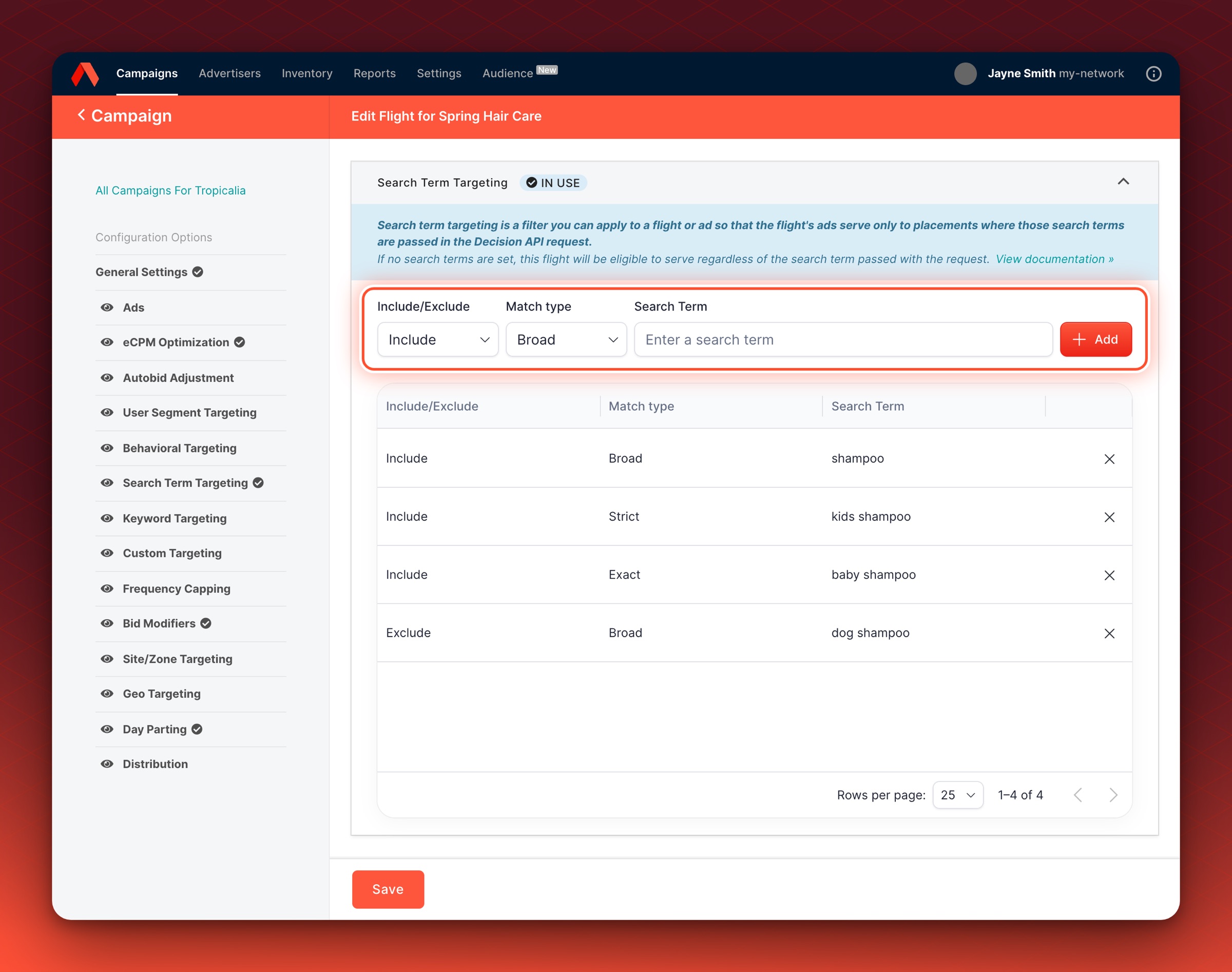
Task: Open the Settings tab
Action: click(438, 73)
